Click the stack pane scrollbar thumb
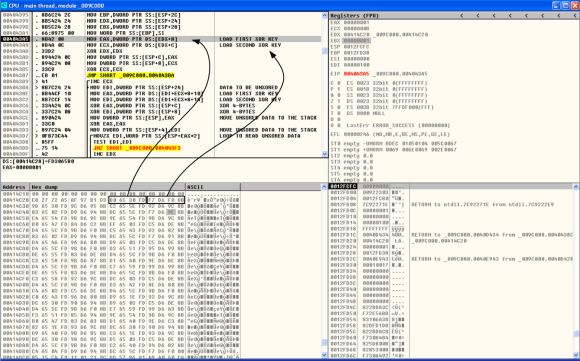 (x=576, y=334)
